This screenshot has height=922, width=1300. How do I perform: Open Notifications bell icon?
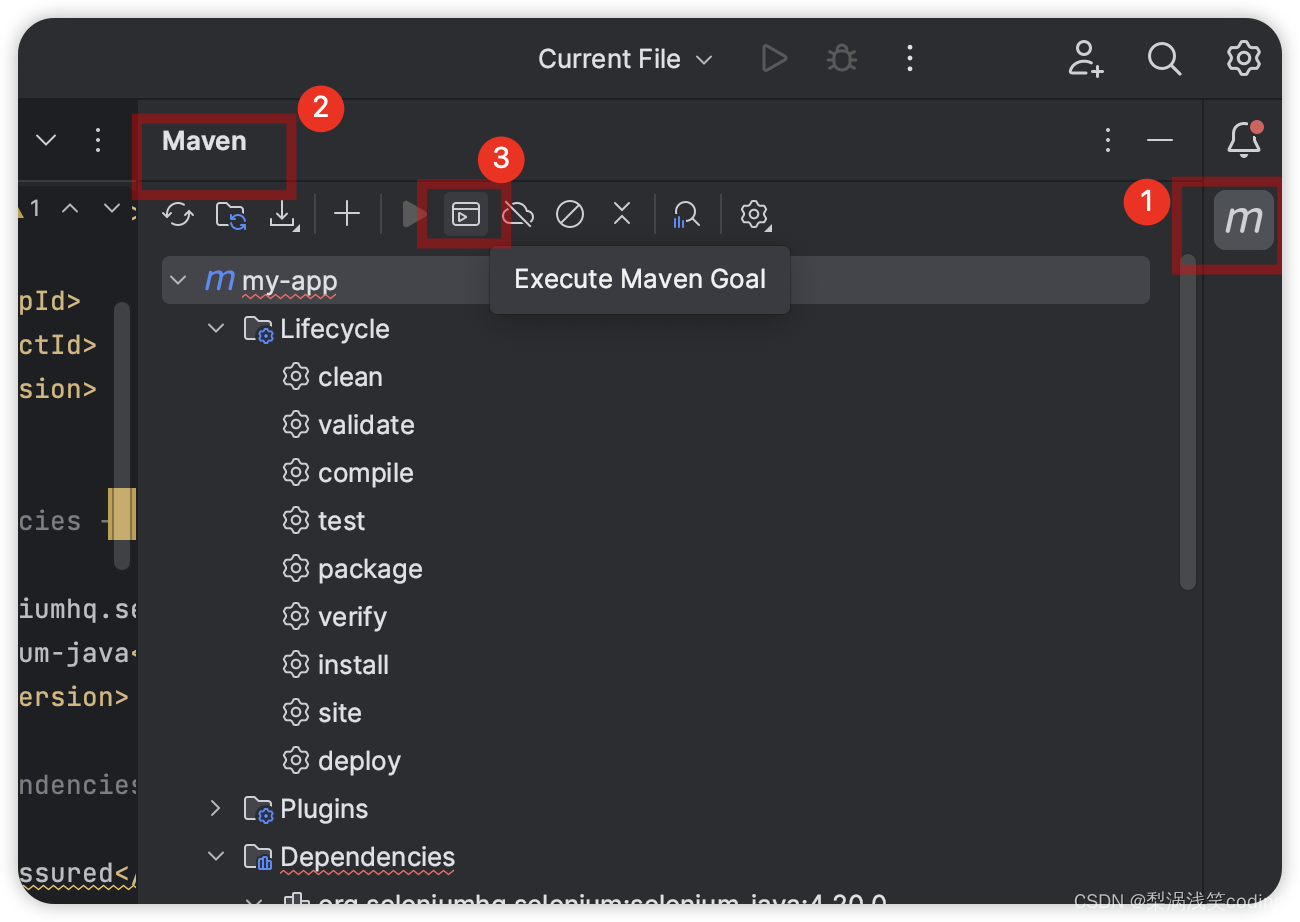(x=1244, y=140)
